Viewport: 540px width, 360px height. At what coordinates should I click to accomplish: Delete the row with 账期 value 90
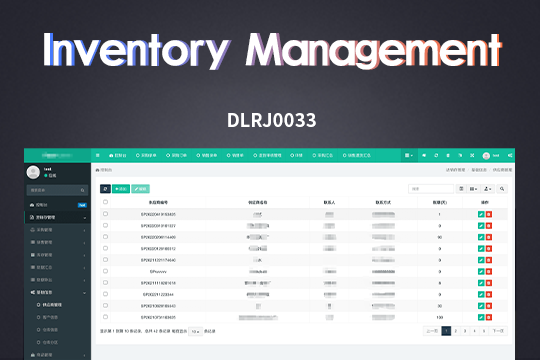click(x=489, y=237)
